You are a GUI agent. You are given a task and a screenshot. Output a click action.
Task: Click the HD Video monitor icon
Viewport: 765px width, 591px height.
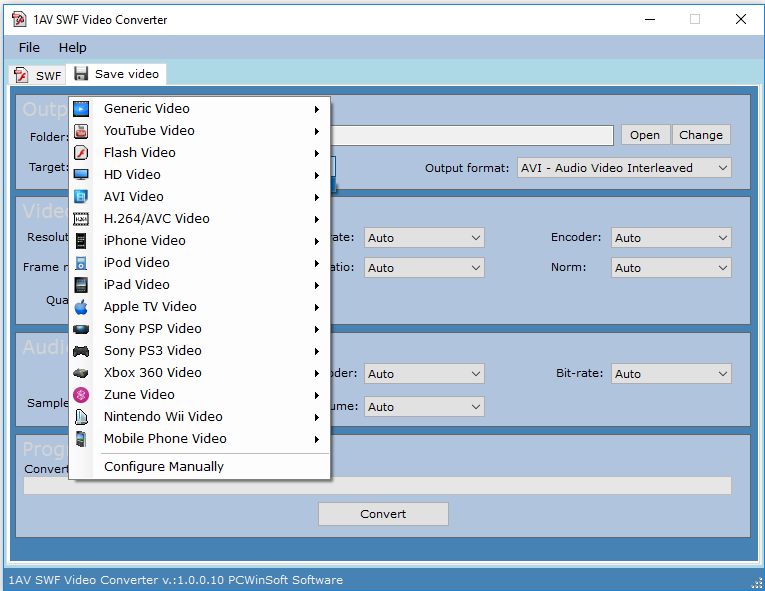coord(81,175)
